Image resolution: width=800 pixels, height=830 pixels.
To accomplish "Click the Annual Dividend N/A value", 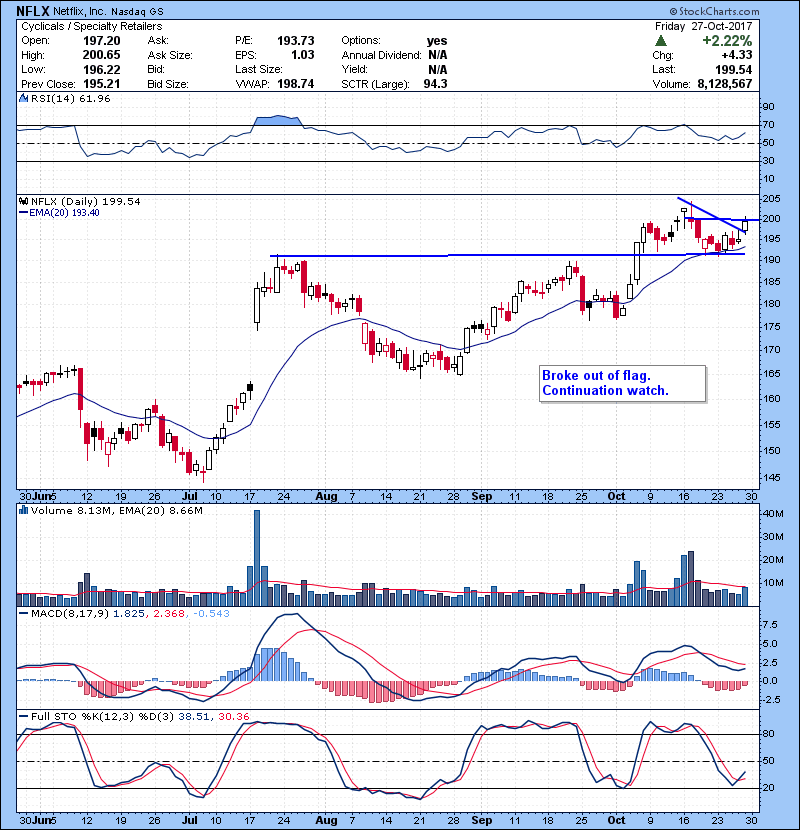I will point(438,55).
